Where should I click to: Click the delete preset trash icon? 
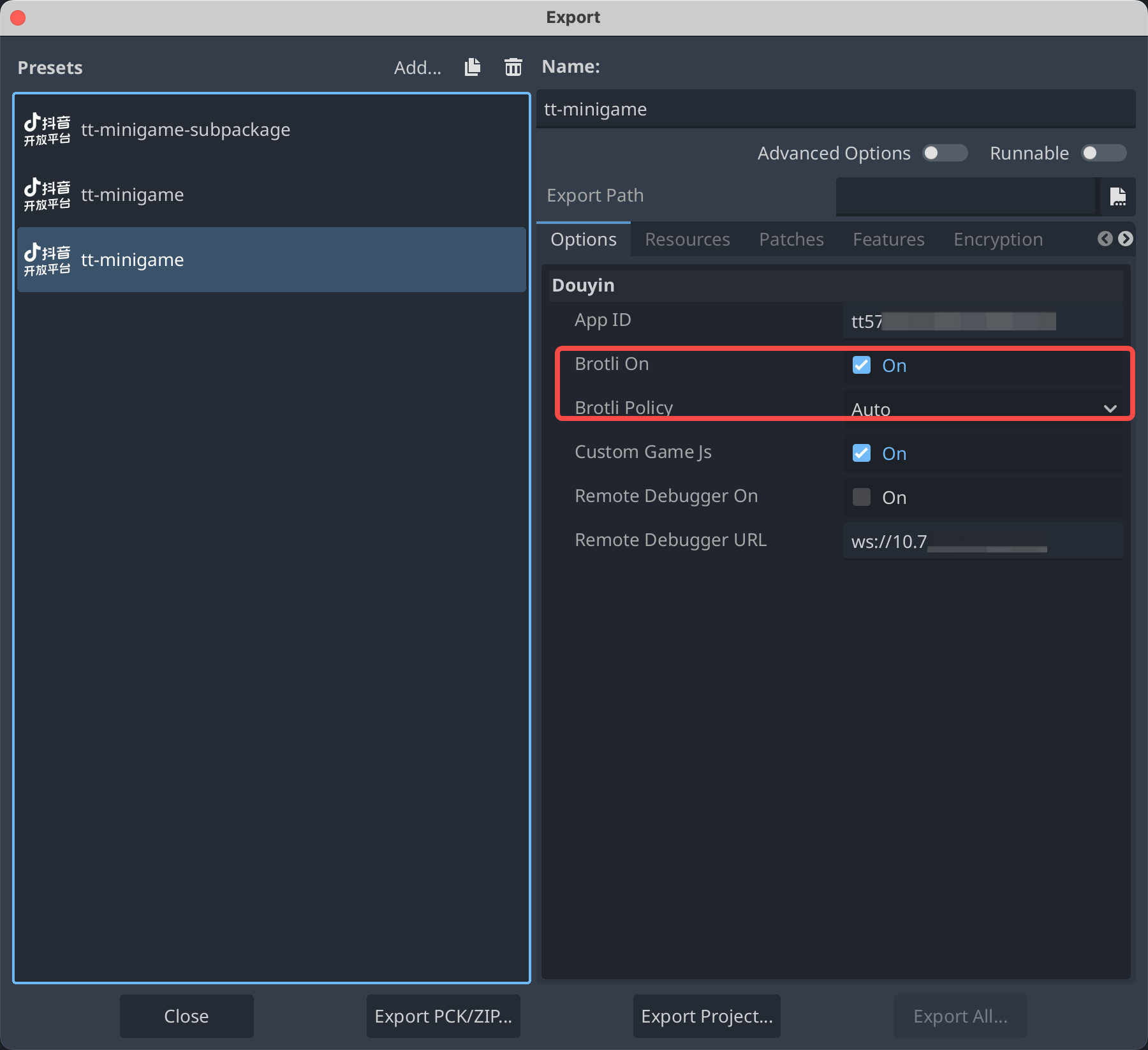click(513, 67)
